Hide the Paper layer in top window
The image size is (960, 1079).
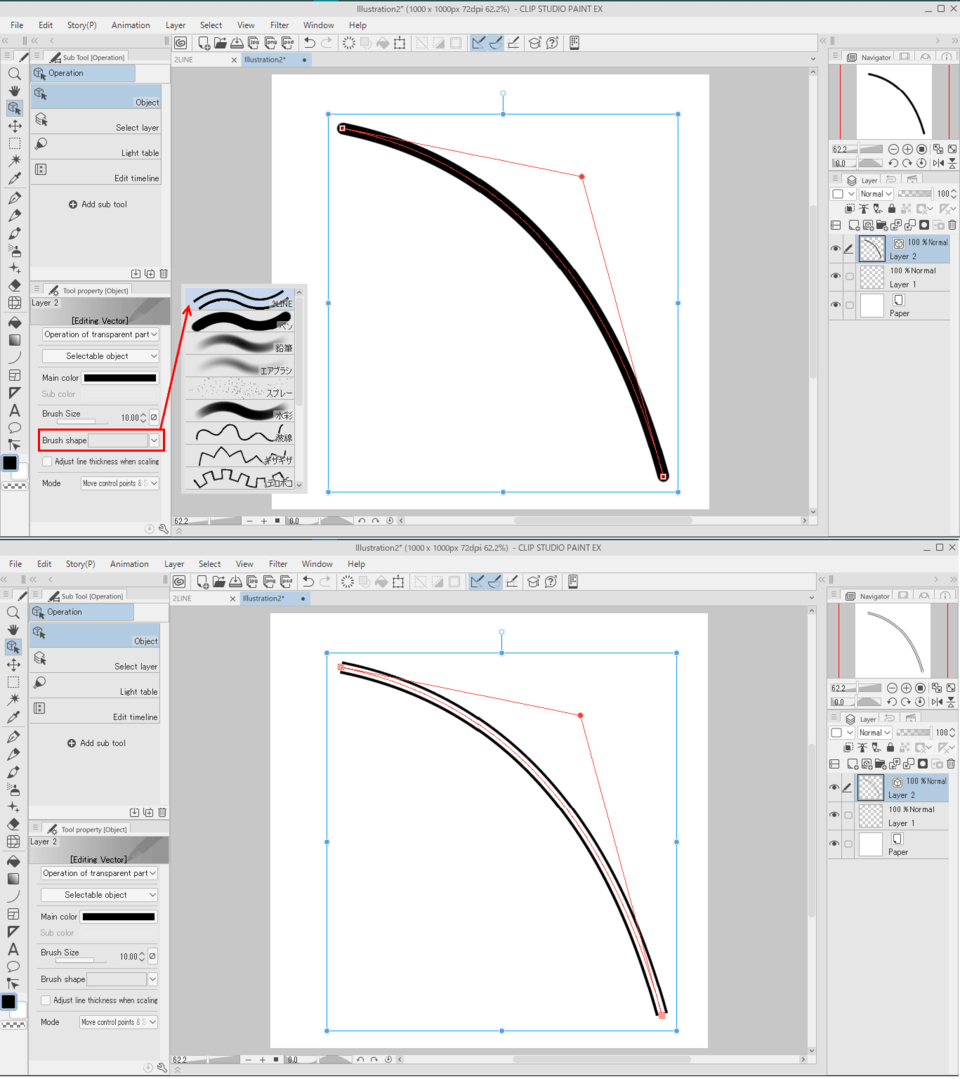835,305
